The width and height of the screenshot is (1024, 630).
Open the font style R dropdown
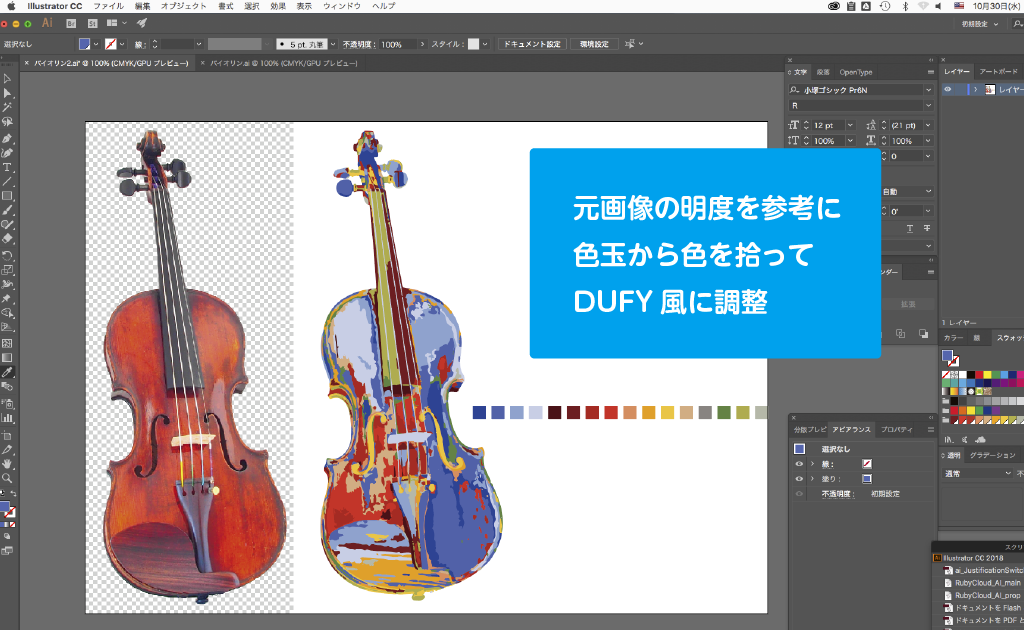pos(928,106)
